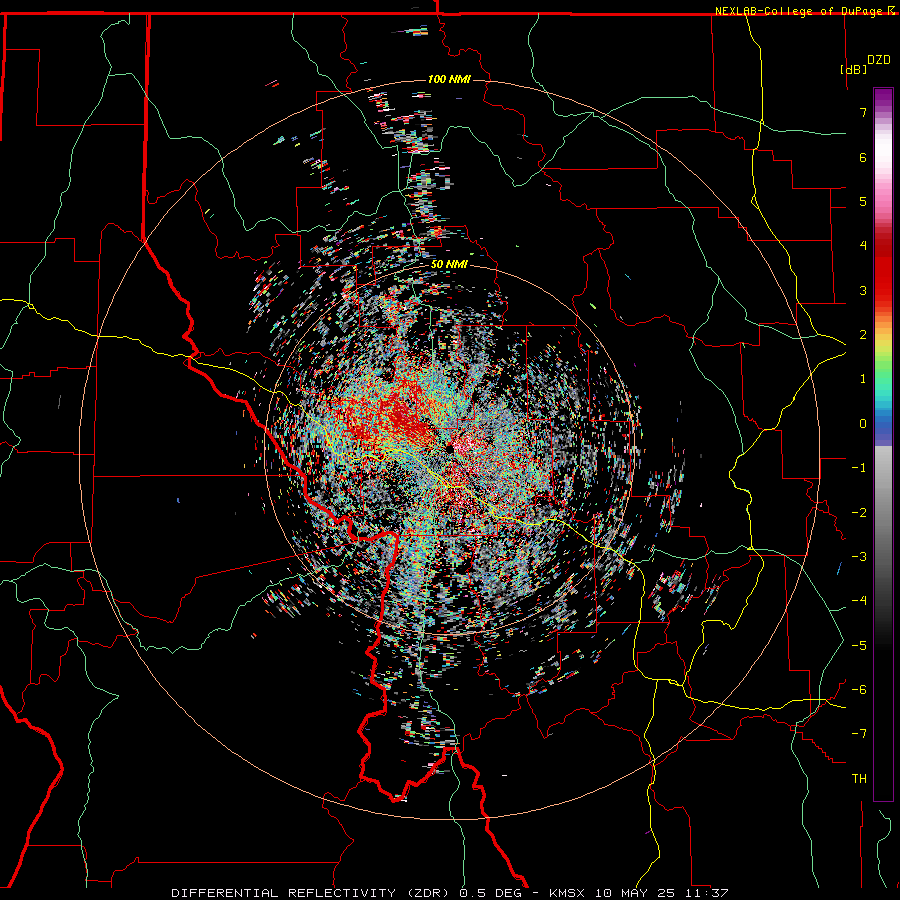Click the 0 value on the color scale

863,424
